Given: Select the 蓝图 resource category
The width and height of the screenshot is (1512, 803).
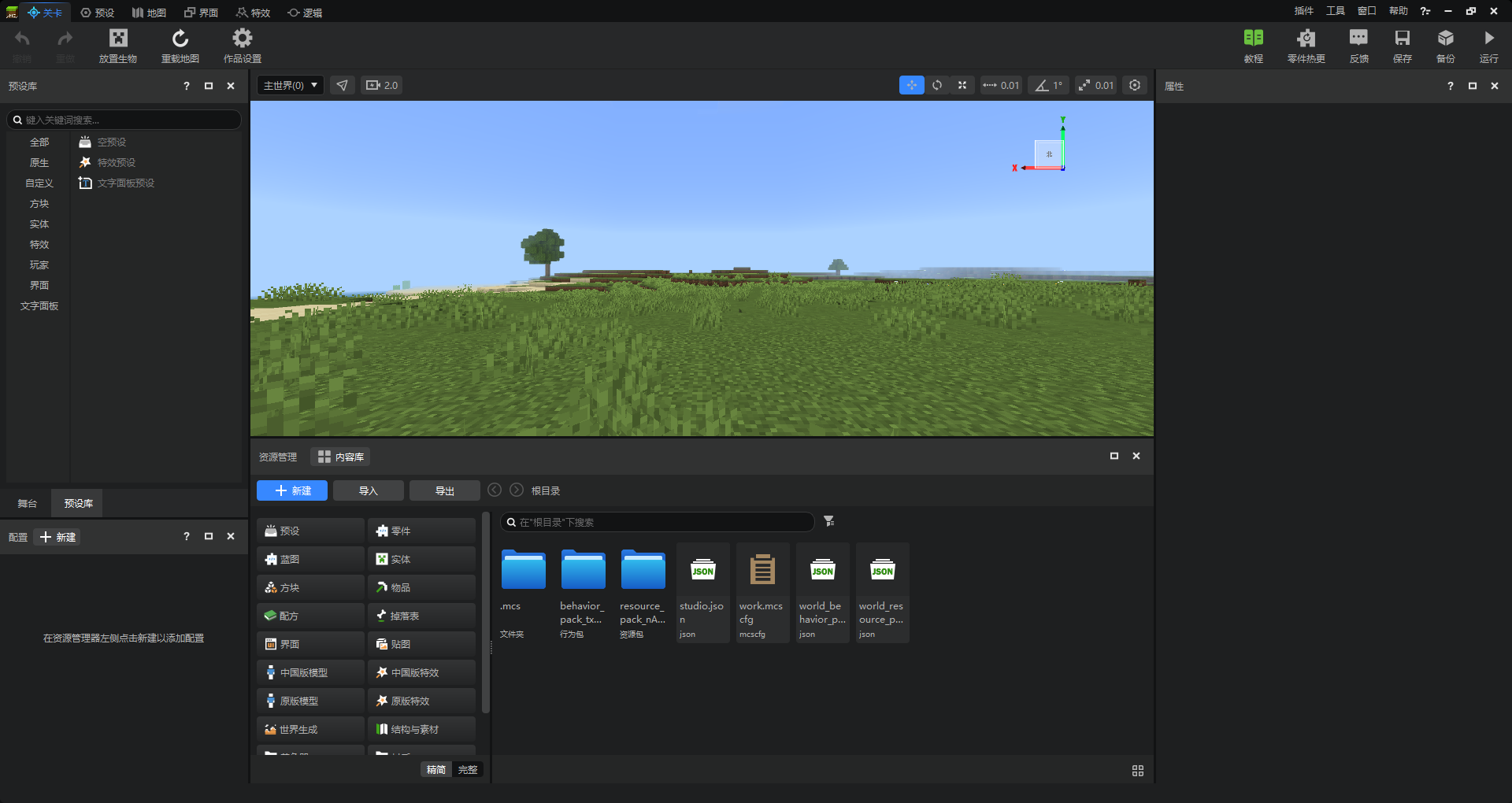Looking at the screenshot, I should click(x=311, y=559).
